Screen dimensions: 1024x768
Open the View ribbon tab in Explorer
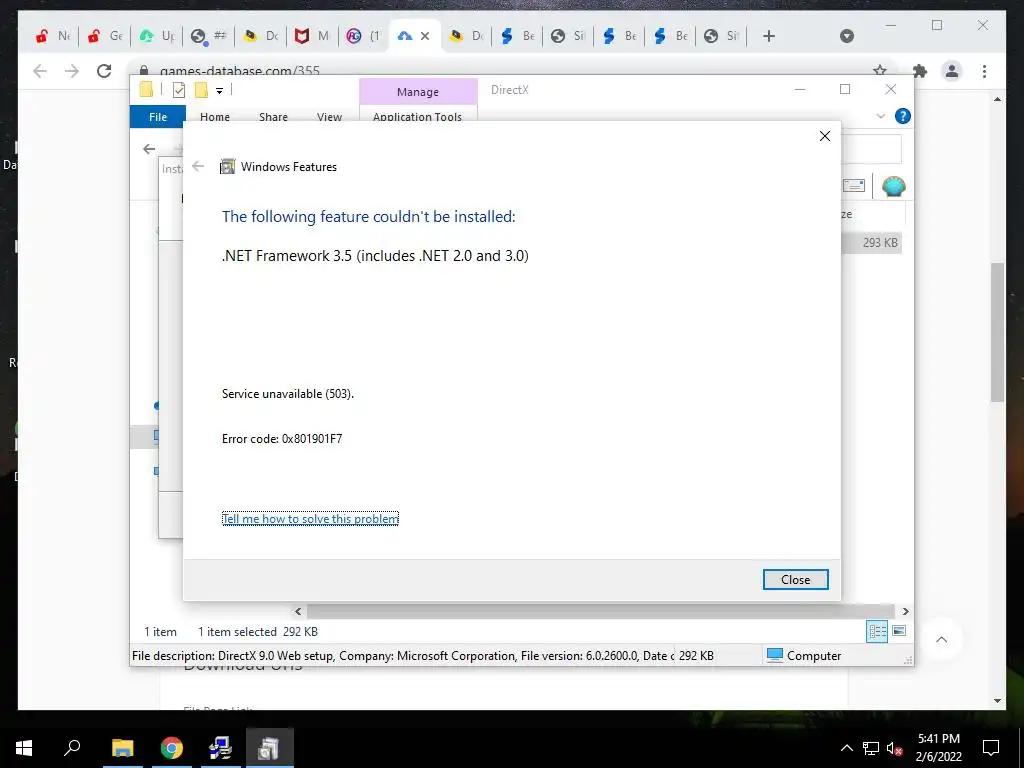[329, 117]
